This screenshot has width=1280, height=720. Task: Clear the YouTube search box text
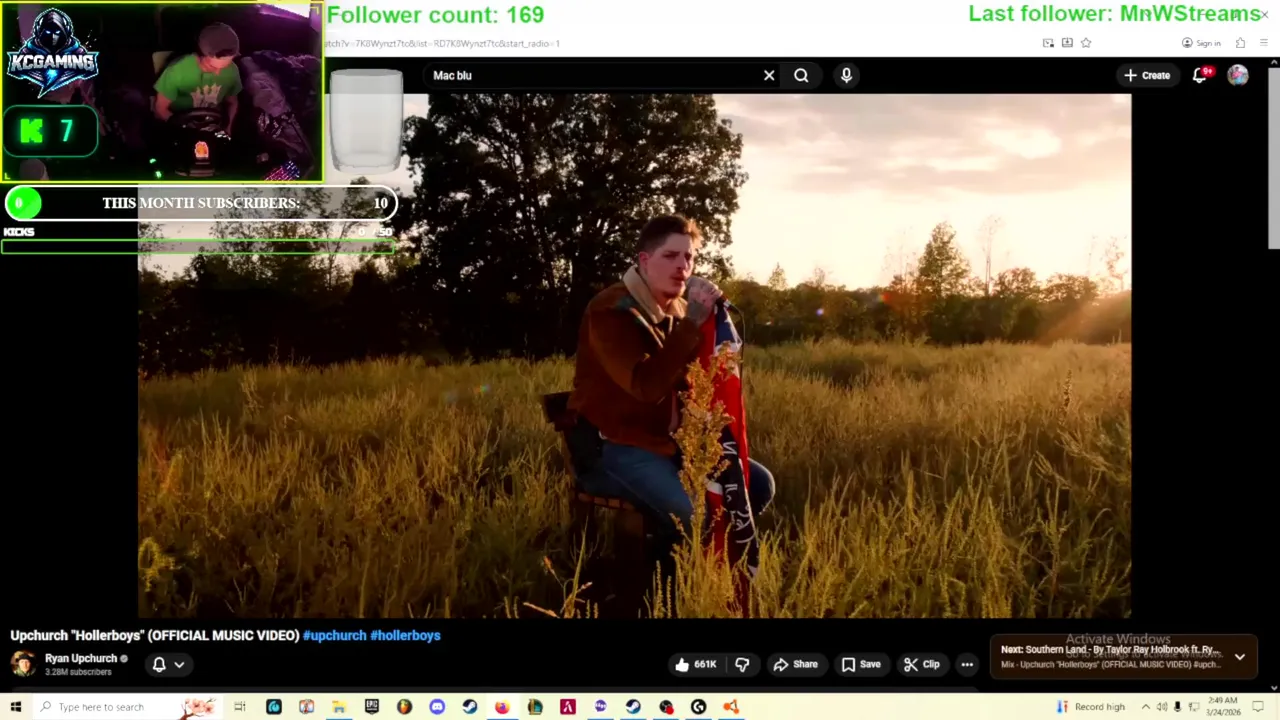click(x=769, y=75)
